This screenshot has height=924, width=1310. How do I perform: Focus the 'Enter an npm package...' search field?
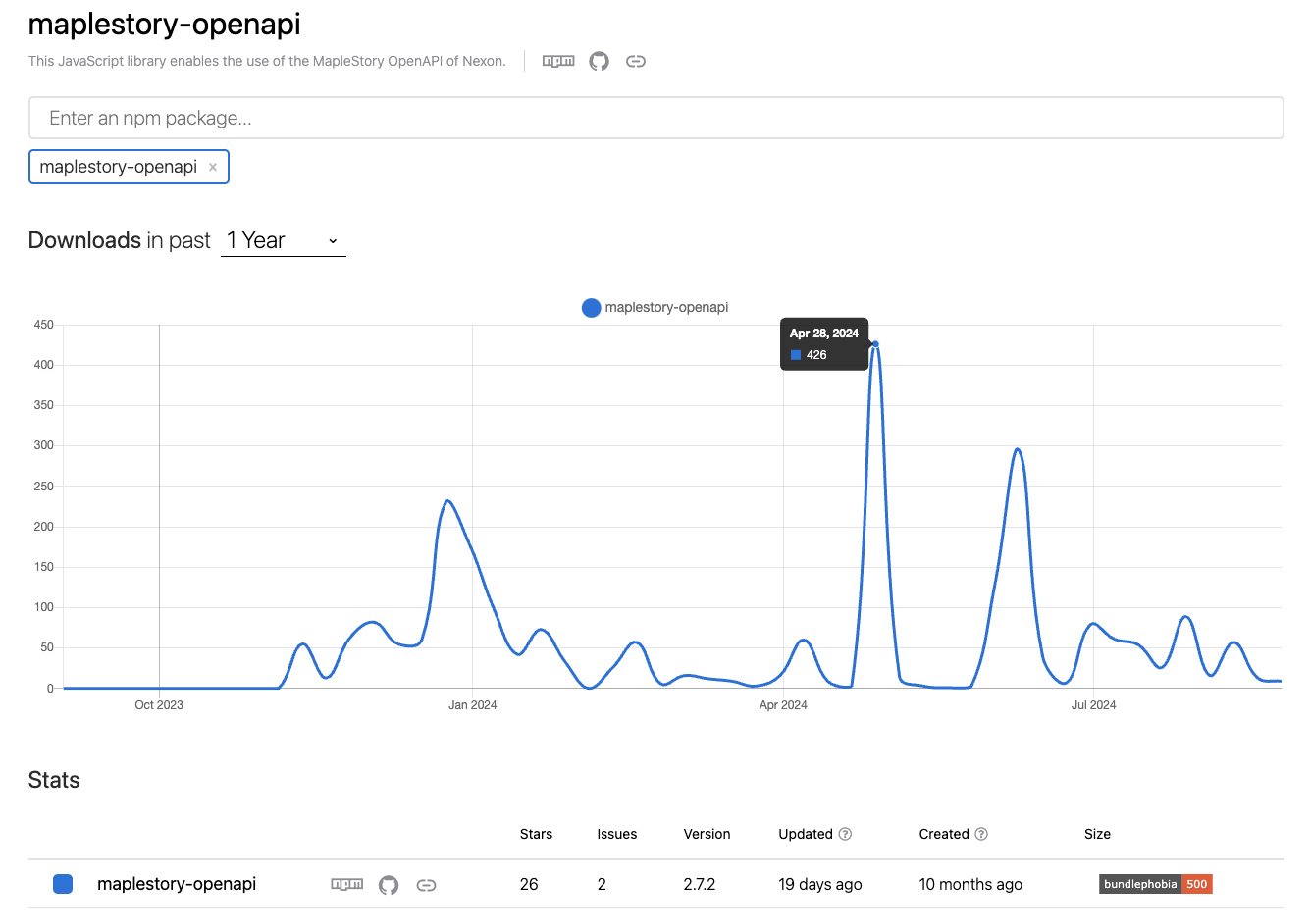(655, 118)
